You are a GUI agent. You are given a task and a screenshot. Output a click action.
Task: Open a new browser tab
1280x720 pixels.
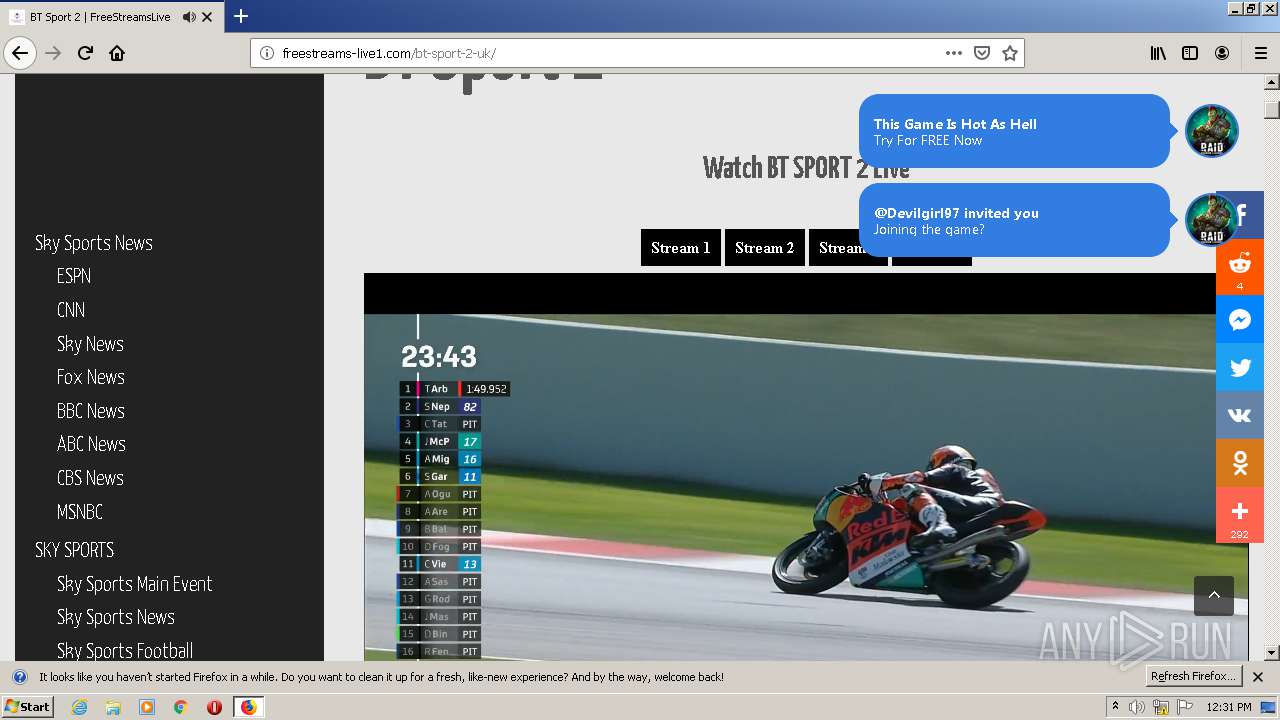[241, 16]
